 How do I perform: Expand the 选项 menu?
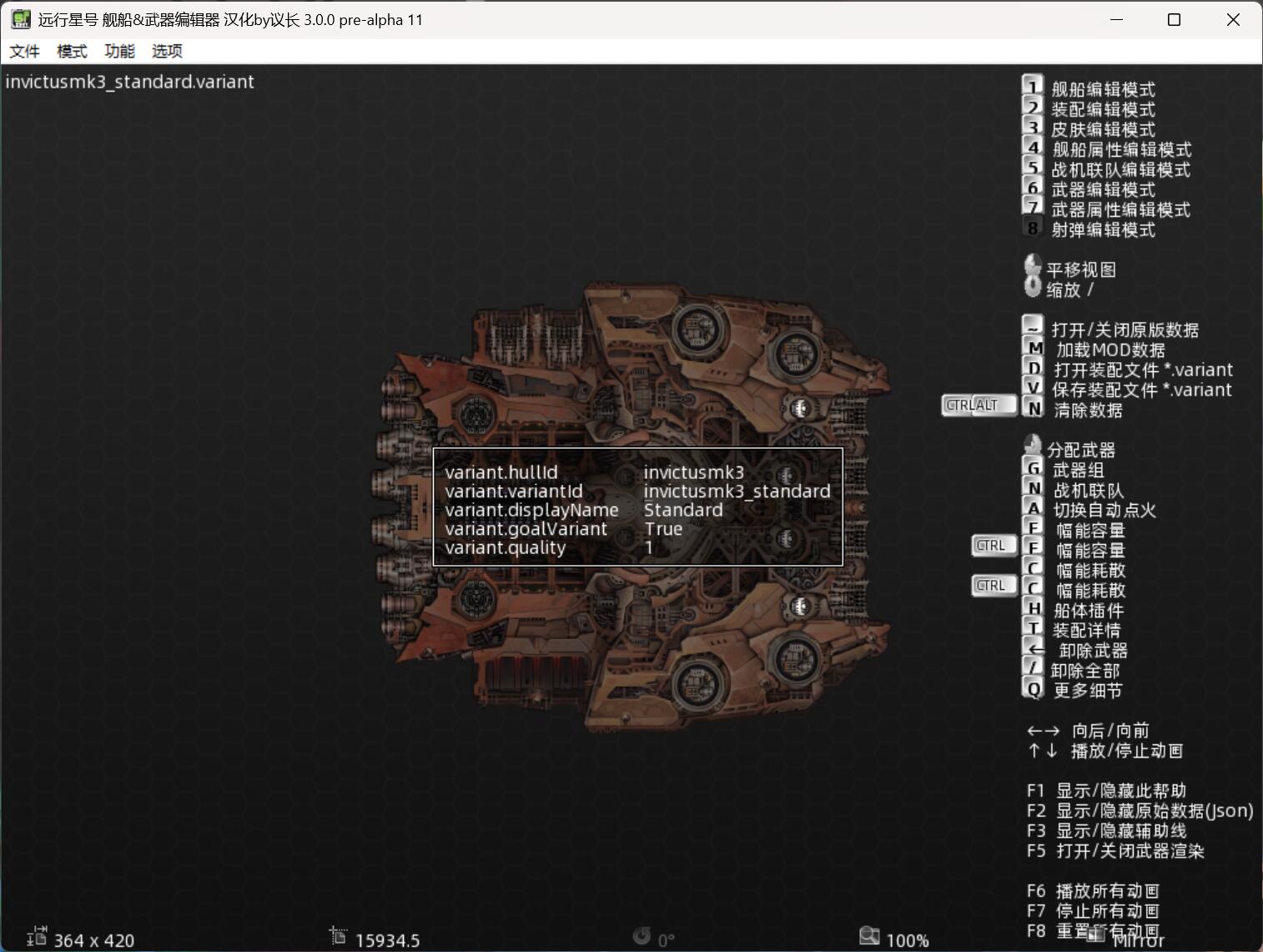pyautogui.click(x=167, y=51)
